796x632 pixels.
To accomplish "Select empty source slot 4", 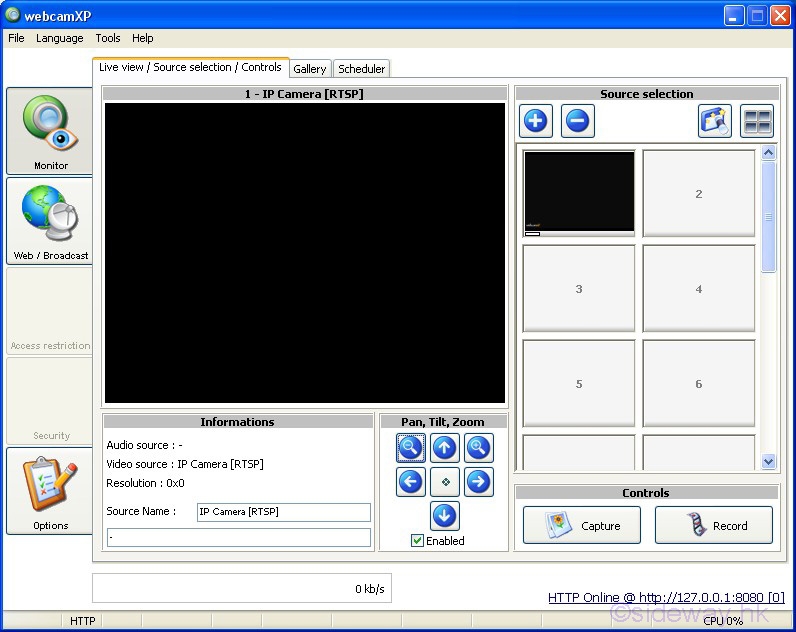I will point(699,288).
